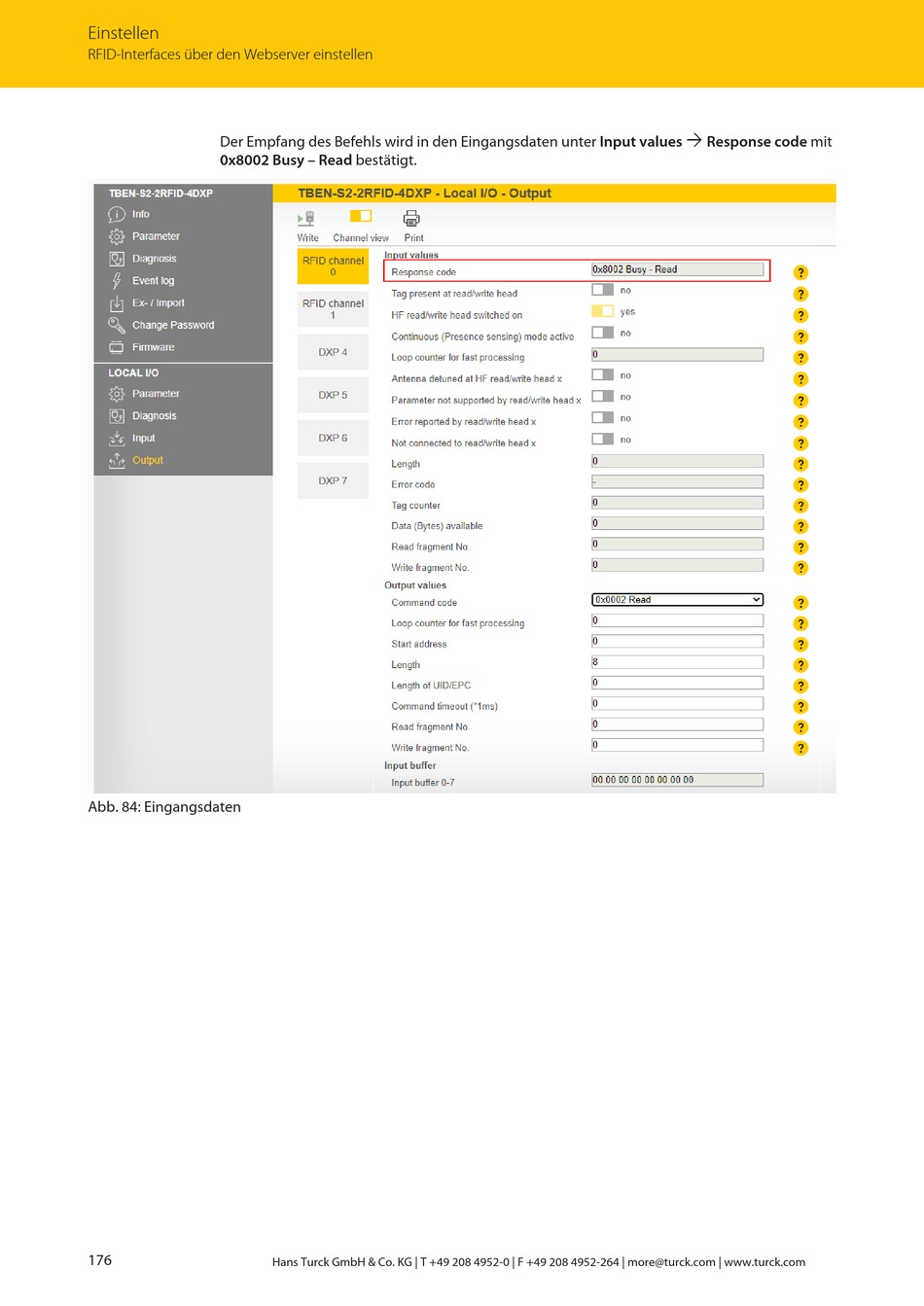Open help for HF read/write head switched on
This screenshot has height=1306, width=924.
click(x=800, y=315)
